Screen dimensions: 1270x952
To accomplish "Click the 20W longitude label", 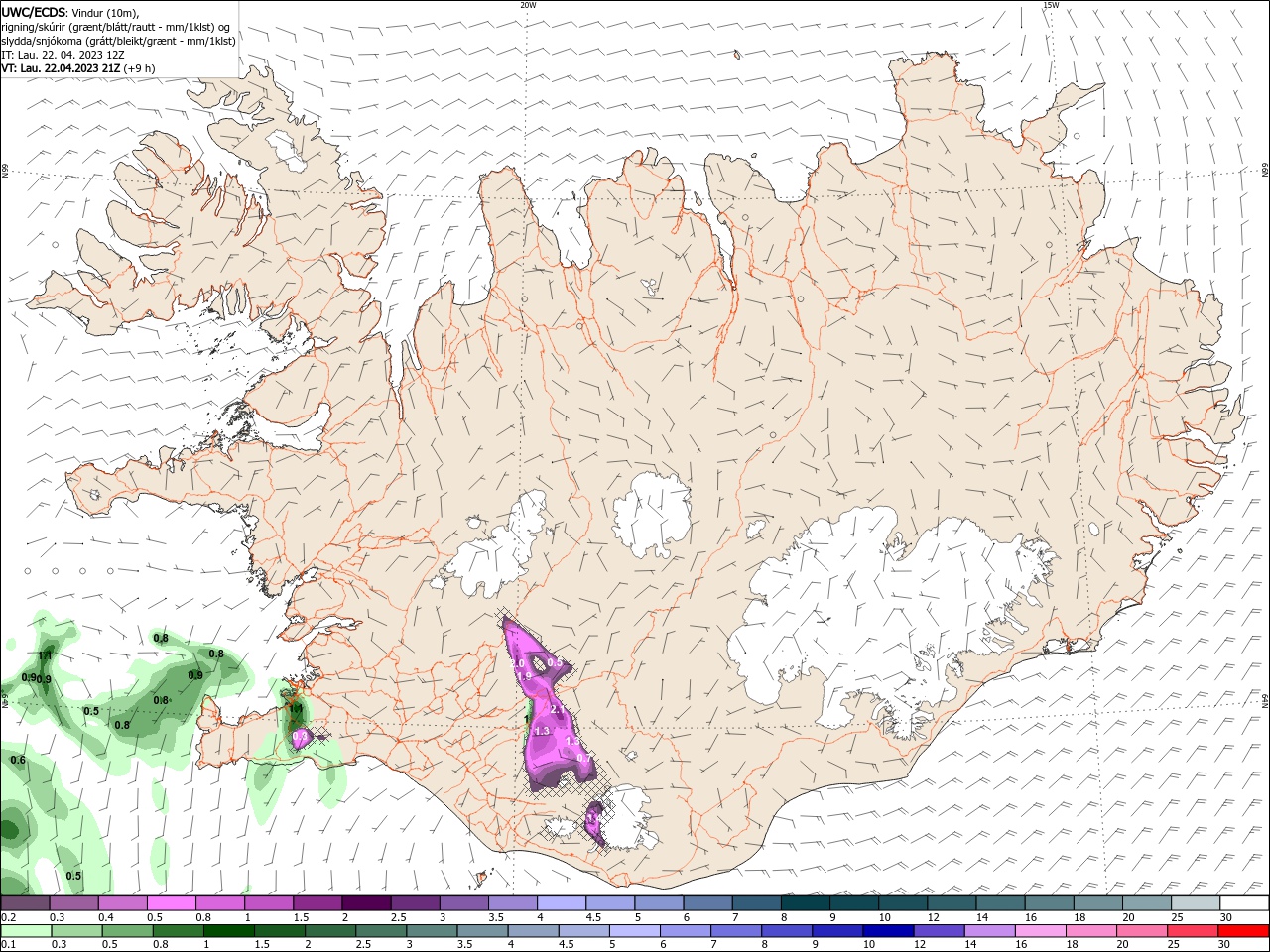I will pyautogui.click(x=528, y=5).
